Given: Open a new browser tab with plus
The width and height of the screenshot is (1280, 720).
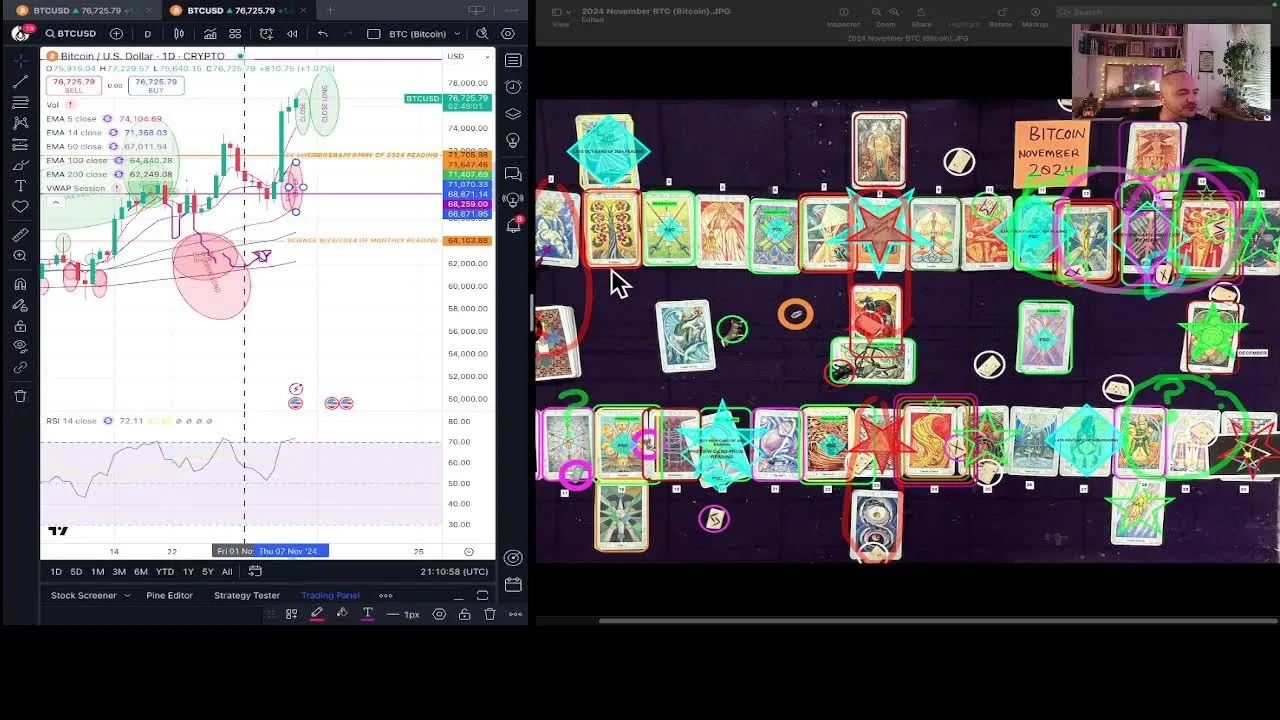Looking at the screenshot, I should [330, 10].
